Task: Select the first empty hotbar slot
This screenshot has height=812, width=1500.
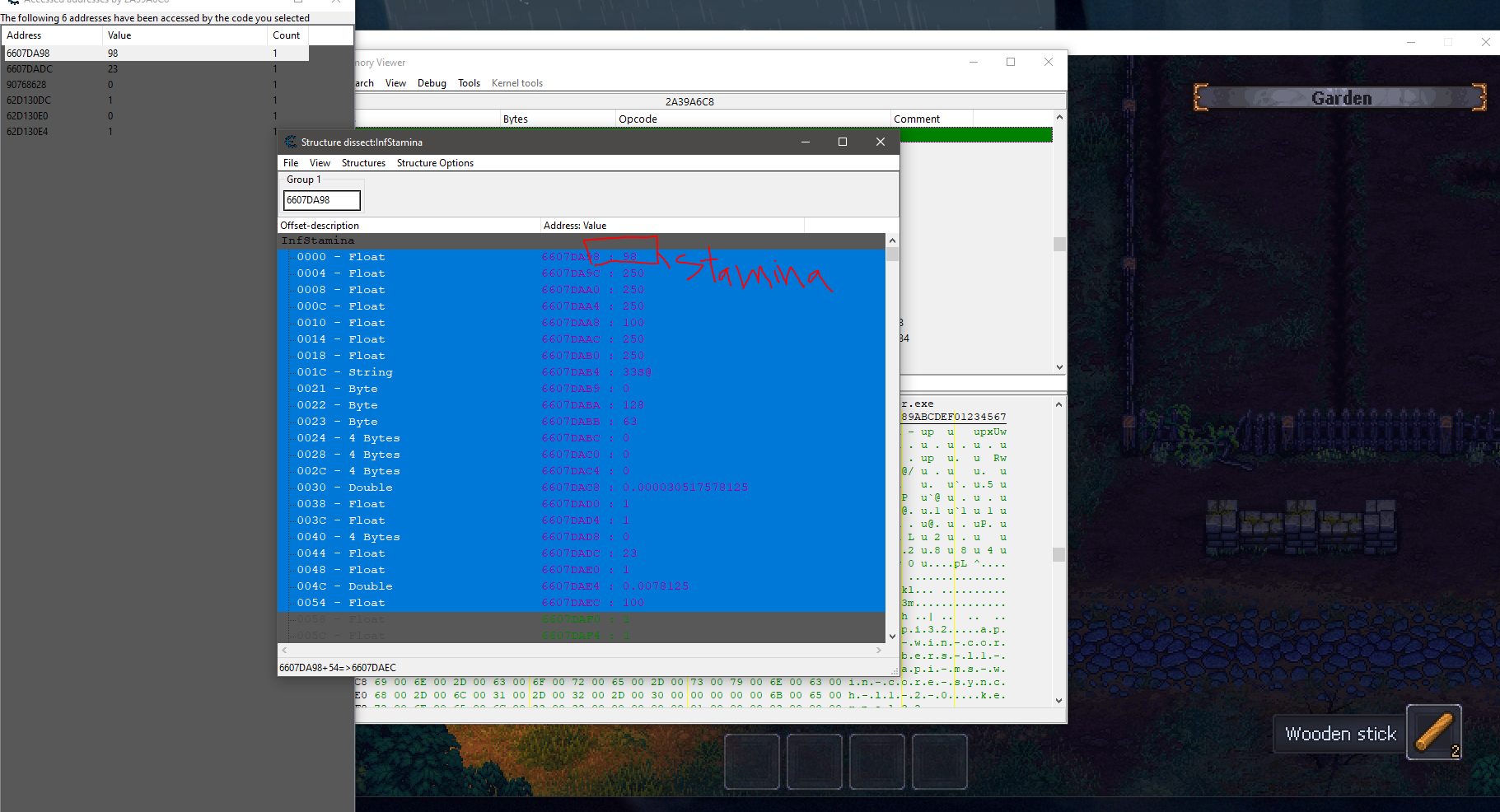Action: tap(751, 762)
